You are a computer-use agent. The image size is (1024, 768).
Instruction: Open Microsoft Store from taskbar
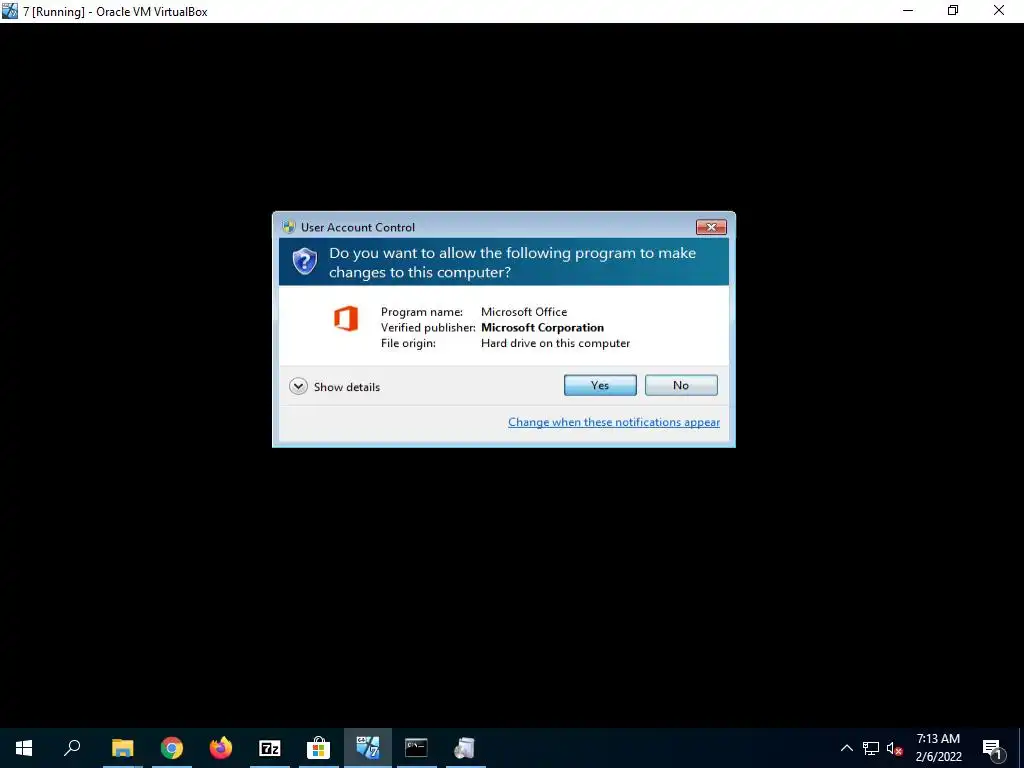(319, 748)
